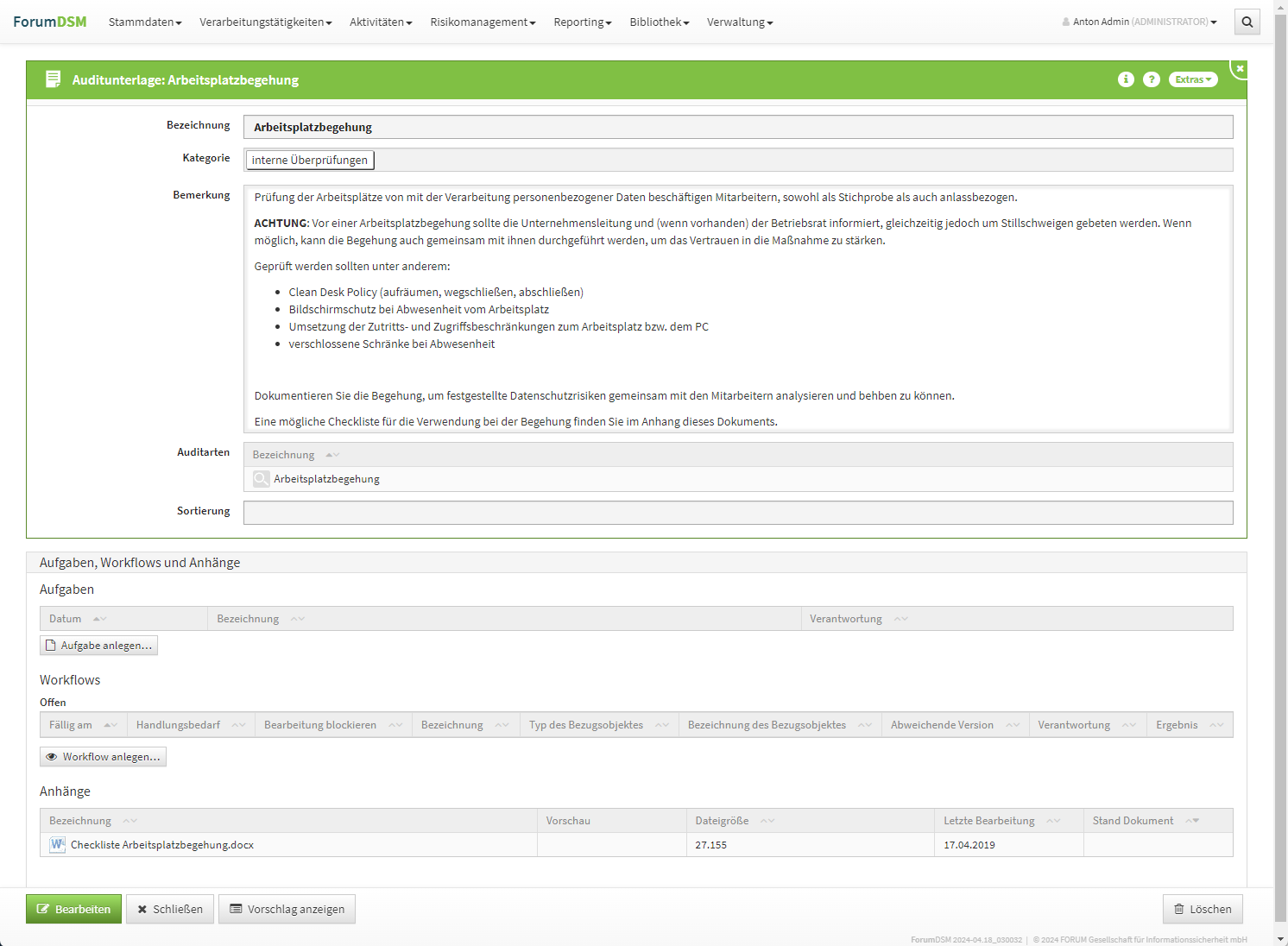This screenshot has height=946, width=1288.
Task: Close the Auditunterlage panel with X
Action: click(1240, 68)
